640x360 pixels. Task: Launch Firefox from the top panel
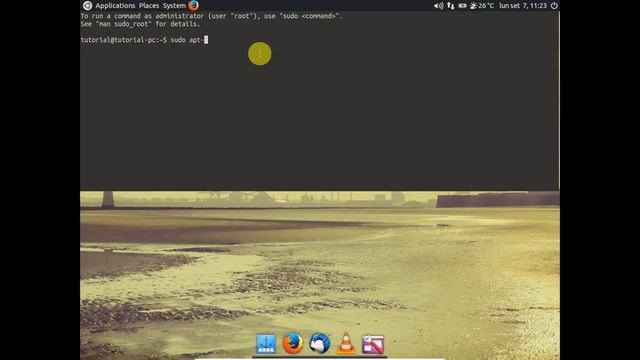tap(193, 5)
